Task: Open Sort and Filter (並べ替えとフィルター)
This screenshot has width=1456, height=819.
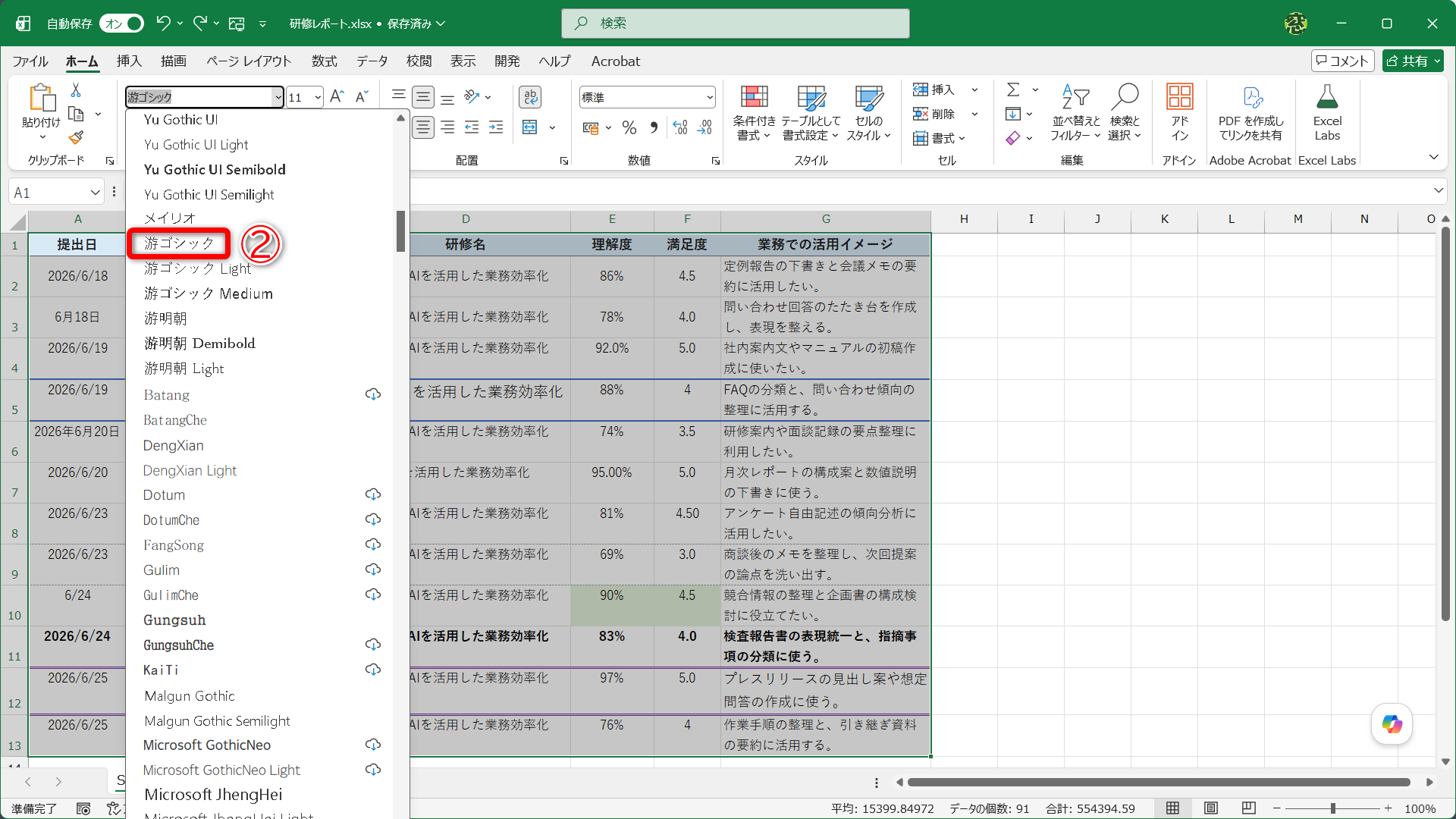Action: pos(1075,112)
